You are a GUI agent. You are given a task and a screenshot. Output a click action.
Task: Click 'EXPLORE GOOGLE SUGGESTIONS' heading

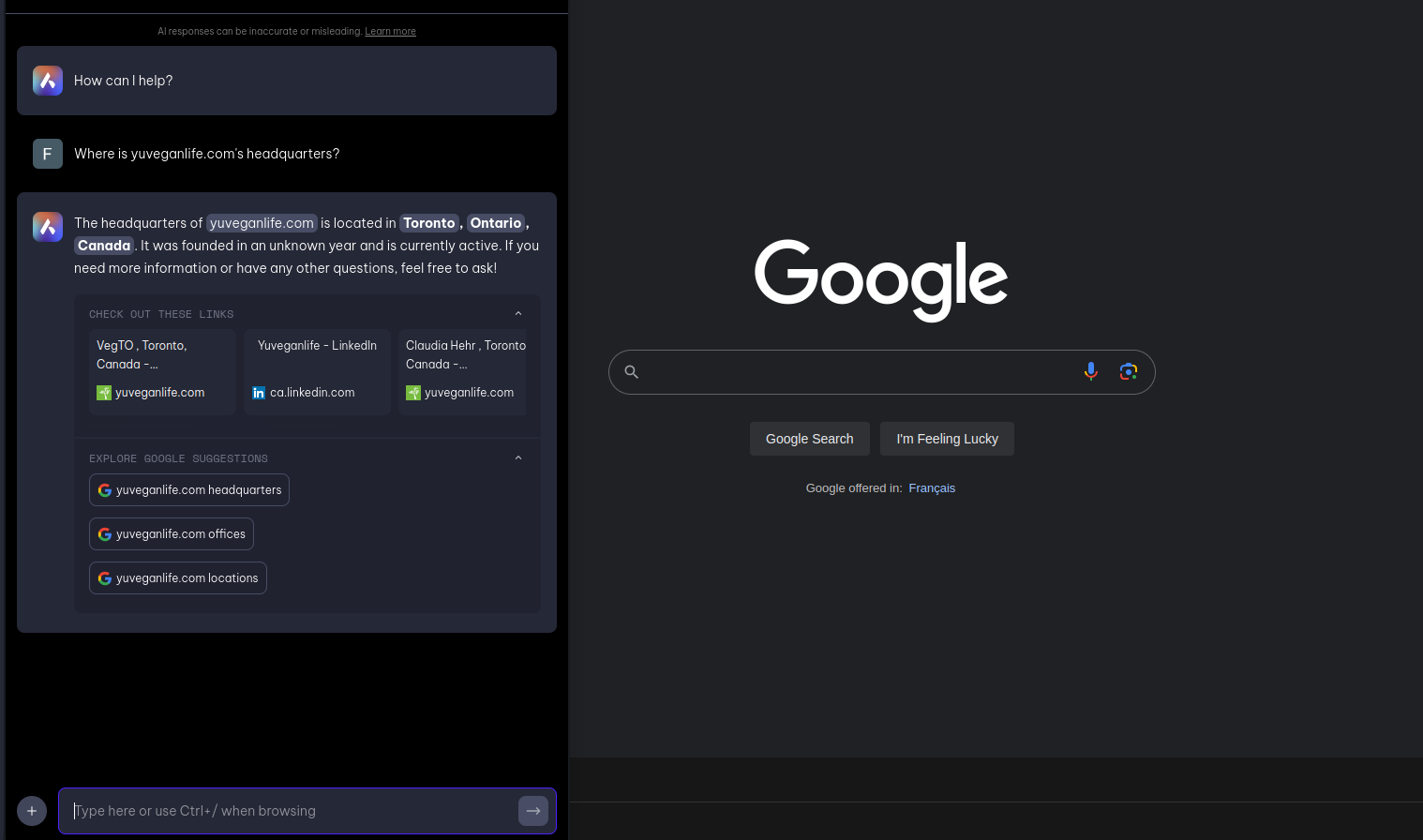178,458
